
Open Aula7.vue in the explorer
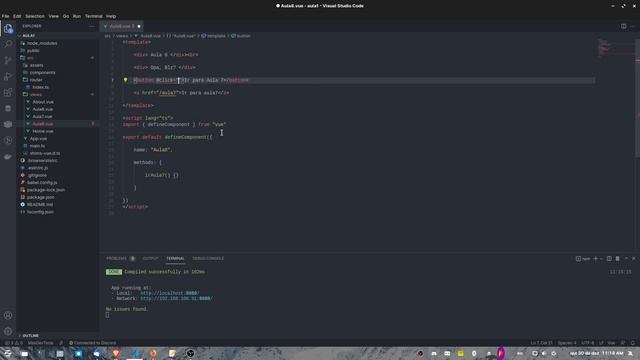(57, 116)
